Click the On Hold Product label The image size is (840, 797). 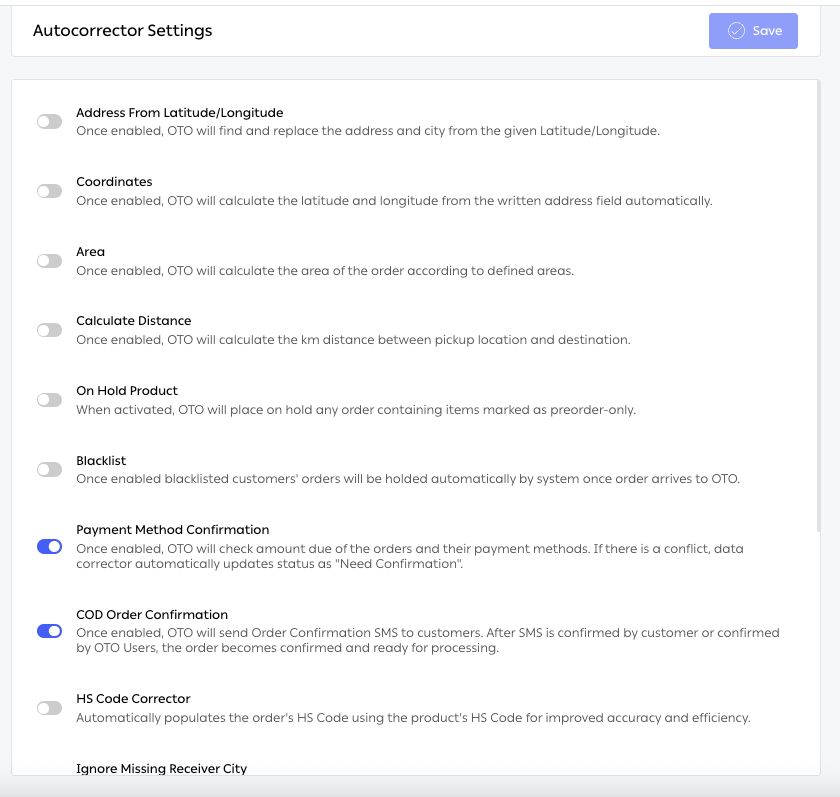click(x=127, y=390)
